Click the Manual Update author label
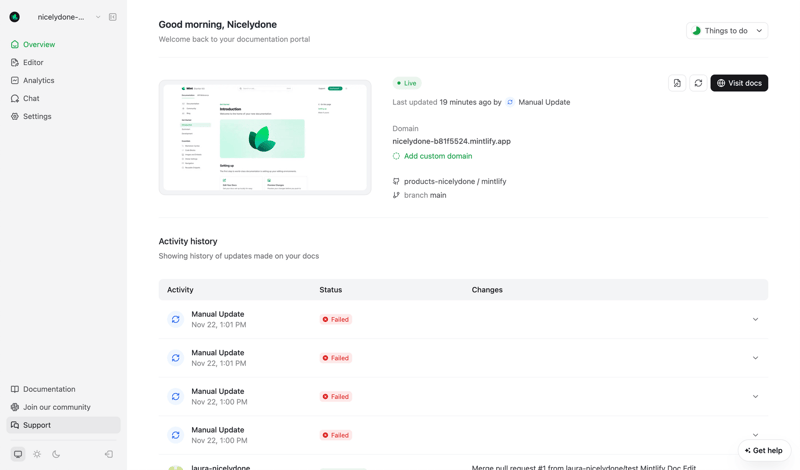This screenshot has height=470, width=800. [544, 102]
